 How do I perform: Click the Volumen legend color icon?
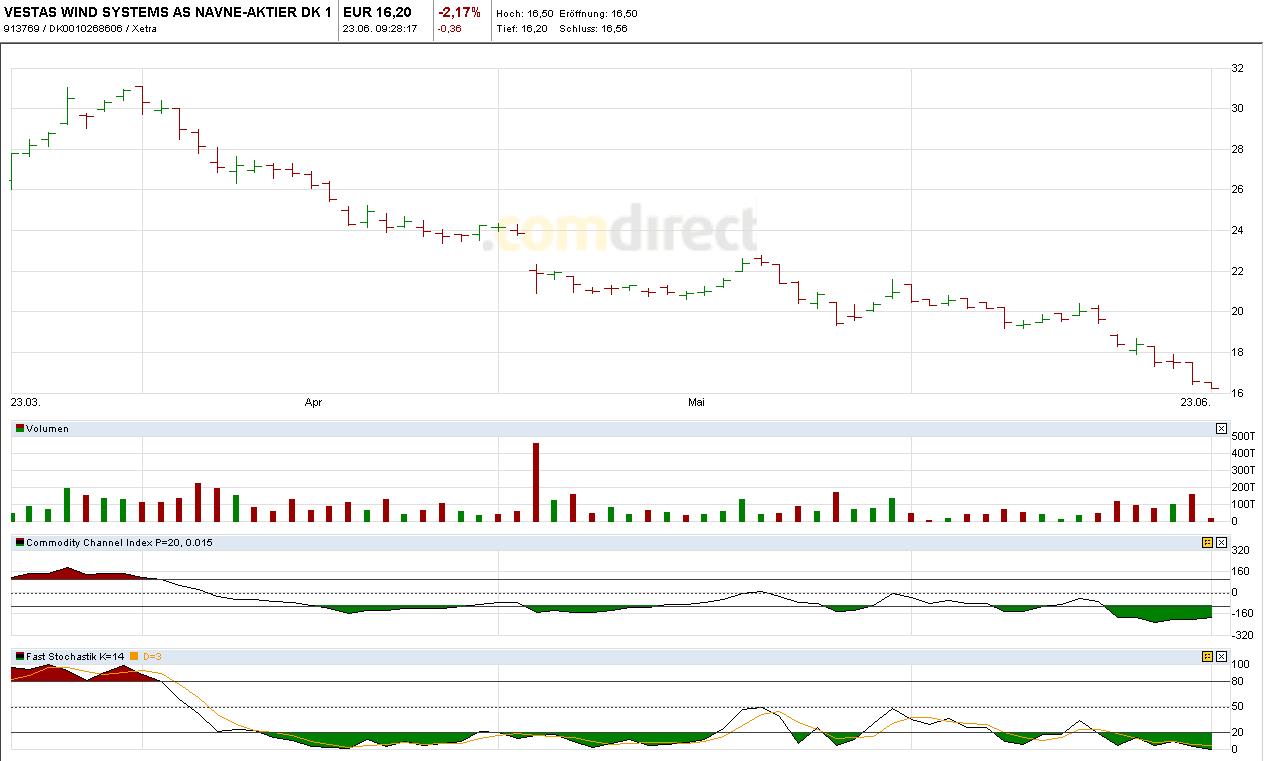[x=20, y=428]
